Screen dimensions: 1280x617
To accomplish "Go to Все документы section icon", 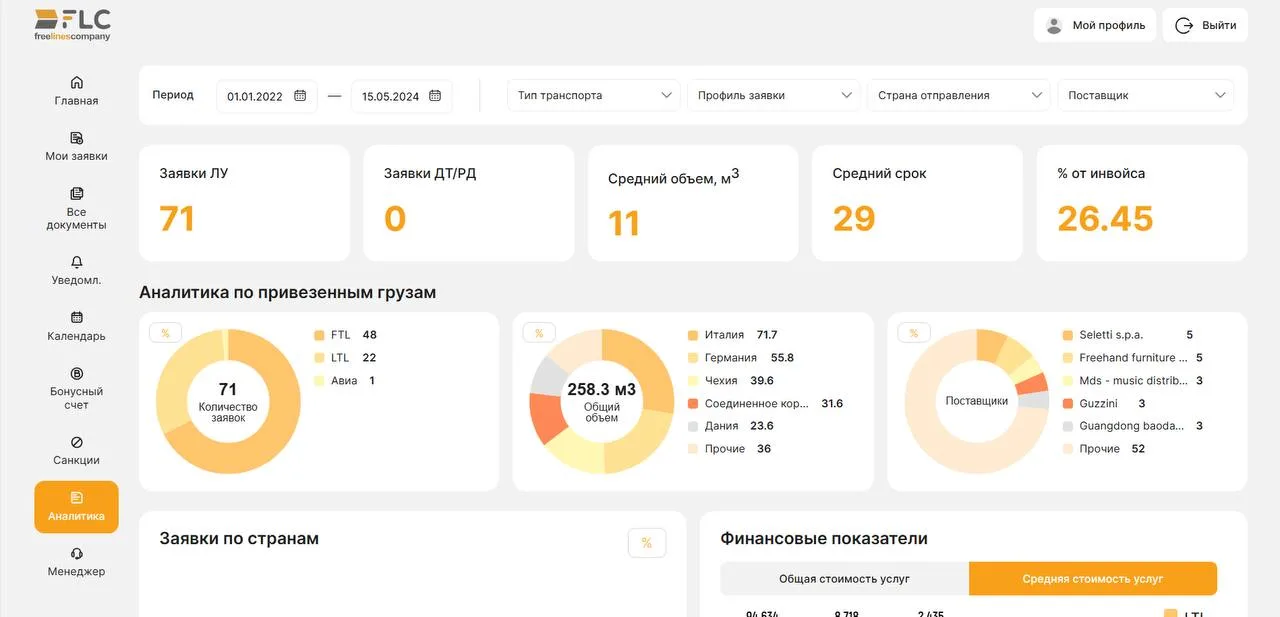I will tap(77, 194).
